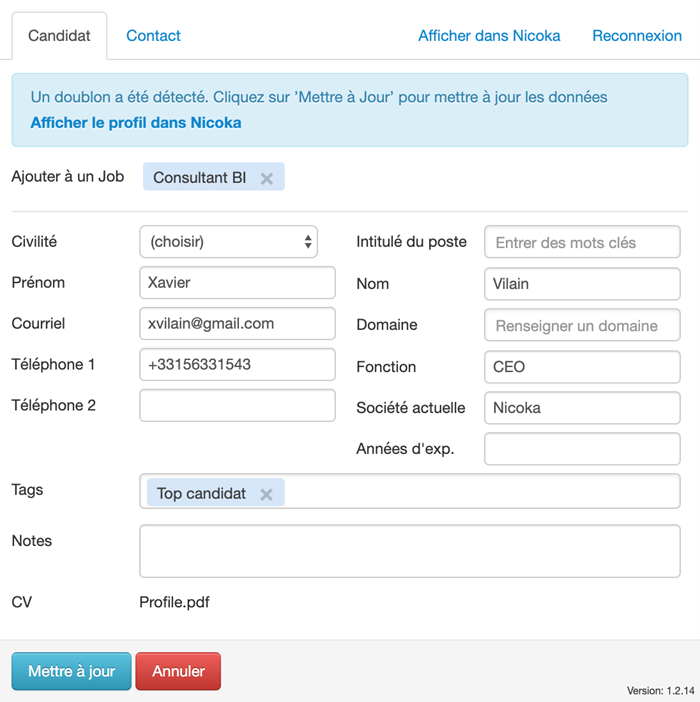Image resolution: width=700 pixels, height=702 pixels.
Task: Remove the Top candidat tag
Action: coord(266,494)
